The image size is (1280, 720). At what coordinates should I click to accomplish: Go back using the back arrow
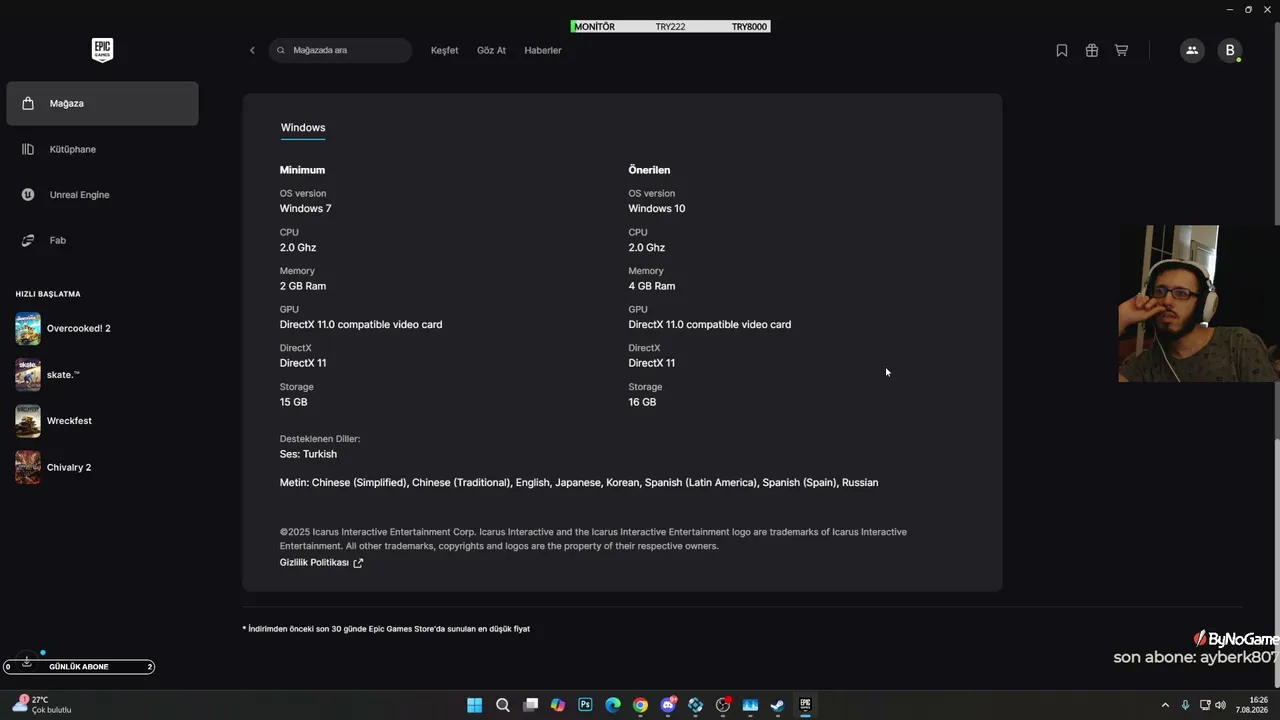(x=252, y=50)
